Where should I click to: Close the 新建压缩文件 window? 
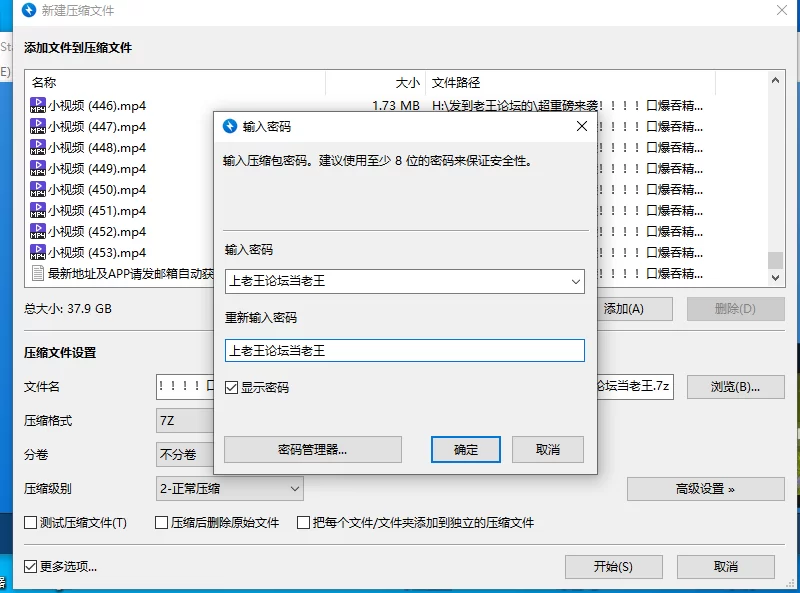[x=782, y=10]
